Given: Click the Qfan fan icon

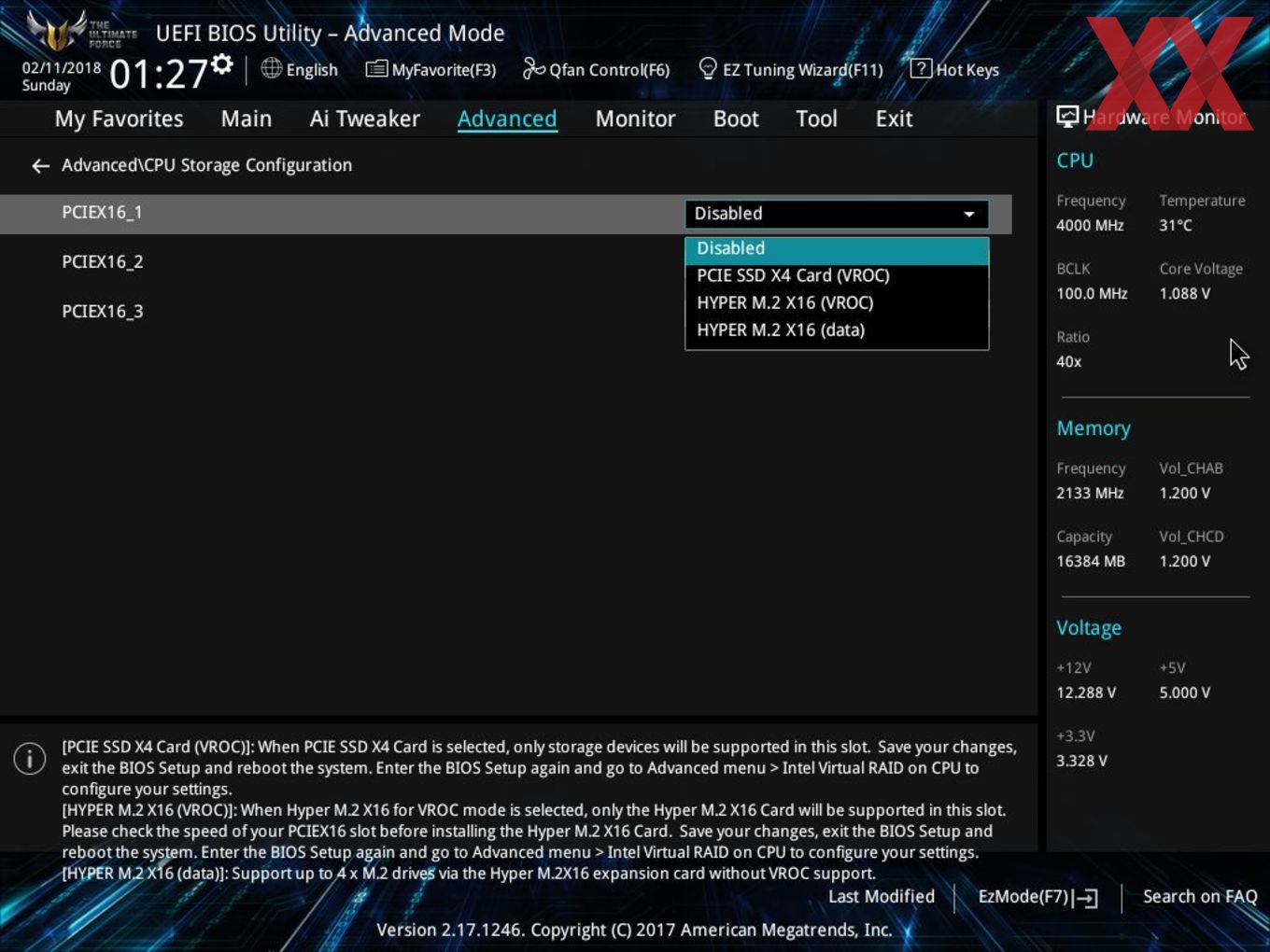Looking at the screenshot, I should (533, 69).
